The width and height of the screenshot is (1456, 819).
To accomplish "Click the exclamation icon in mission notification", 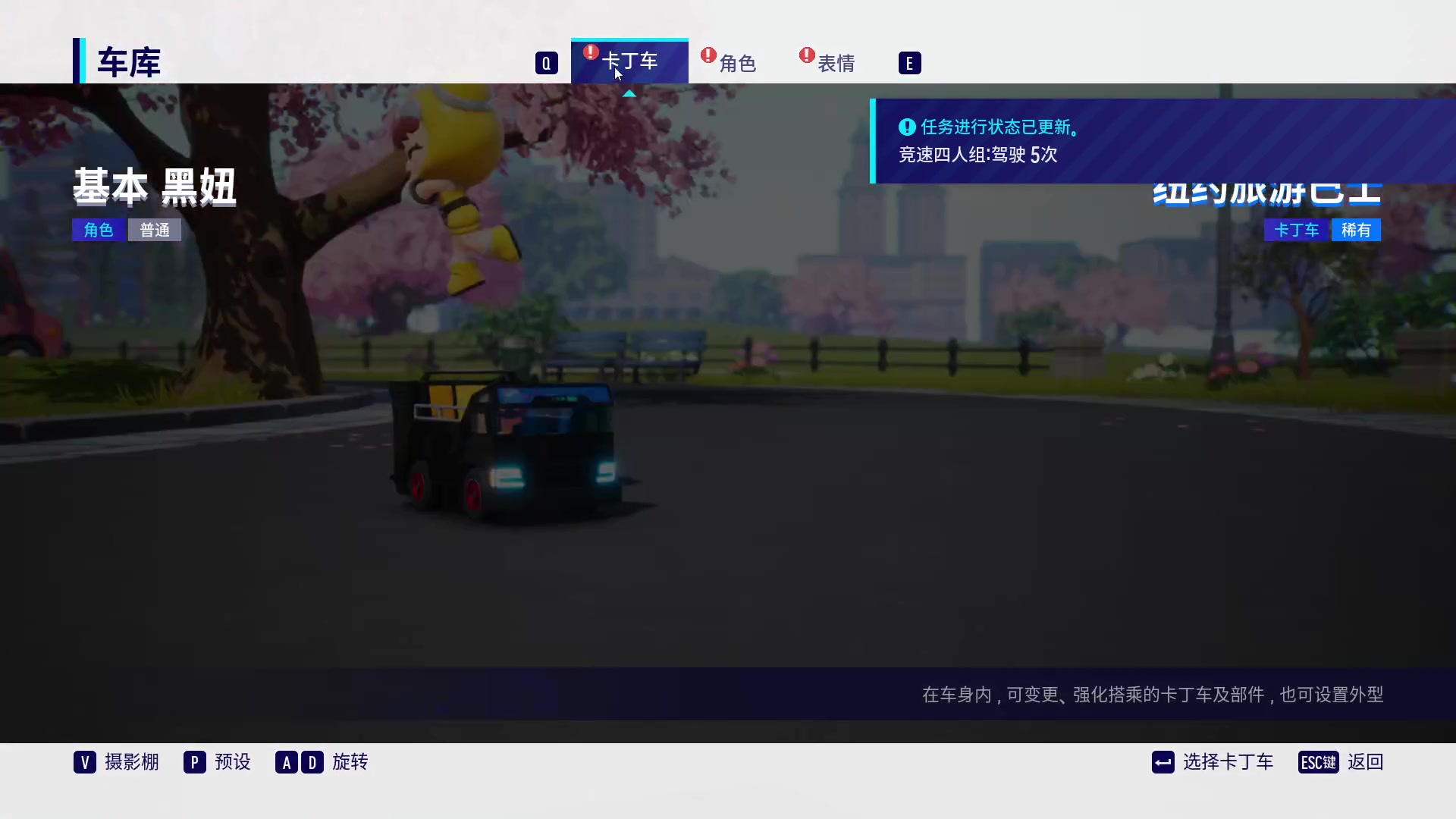I will point(906,127).
